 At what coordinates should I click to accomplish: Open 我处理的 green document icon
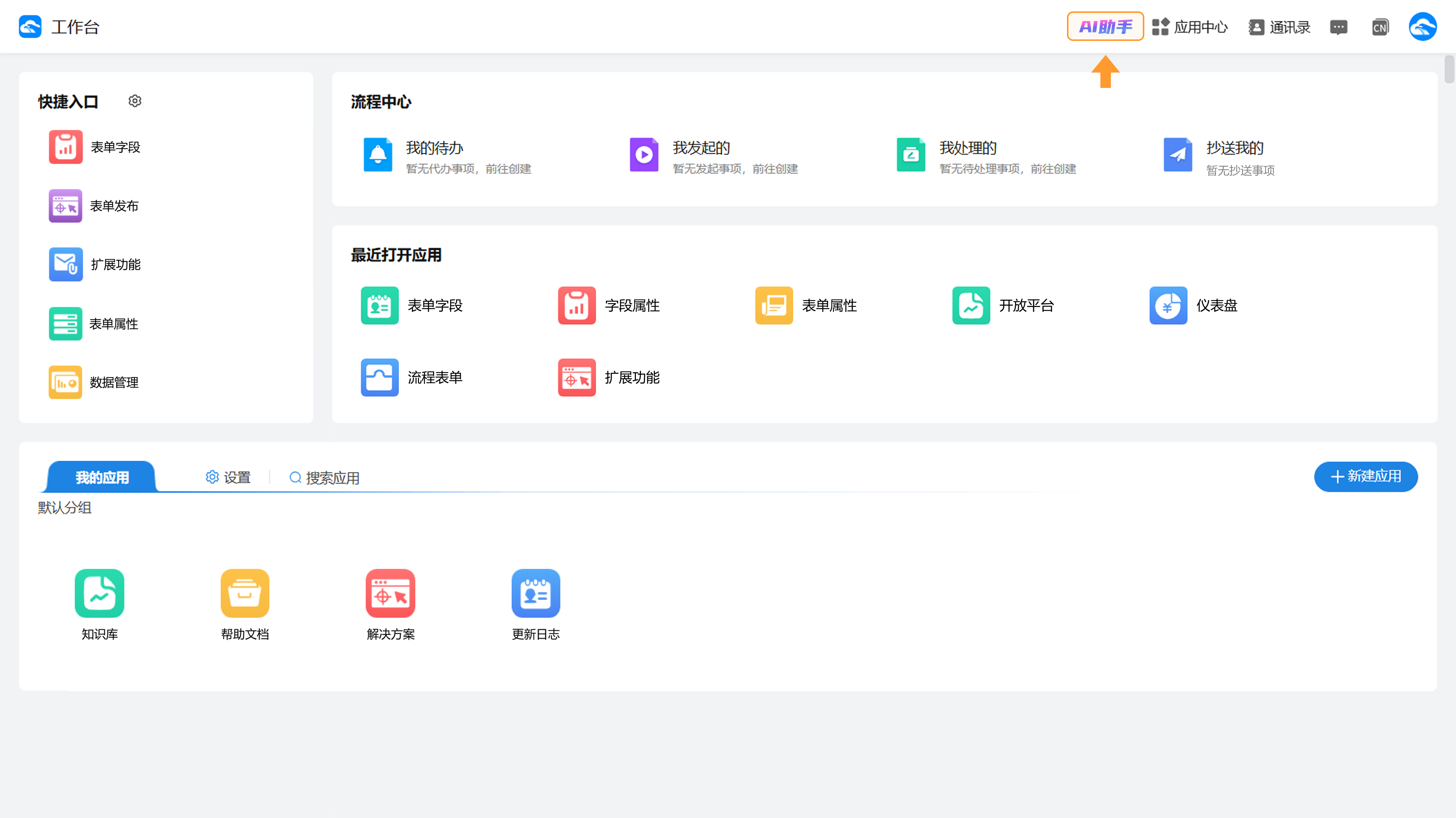click(911, 154)
